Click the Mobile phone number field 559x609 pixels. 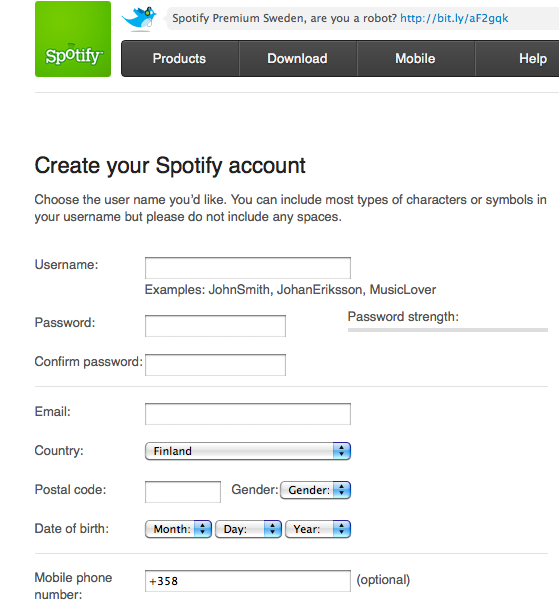coord(248,581)
